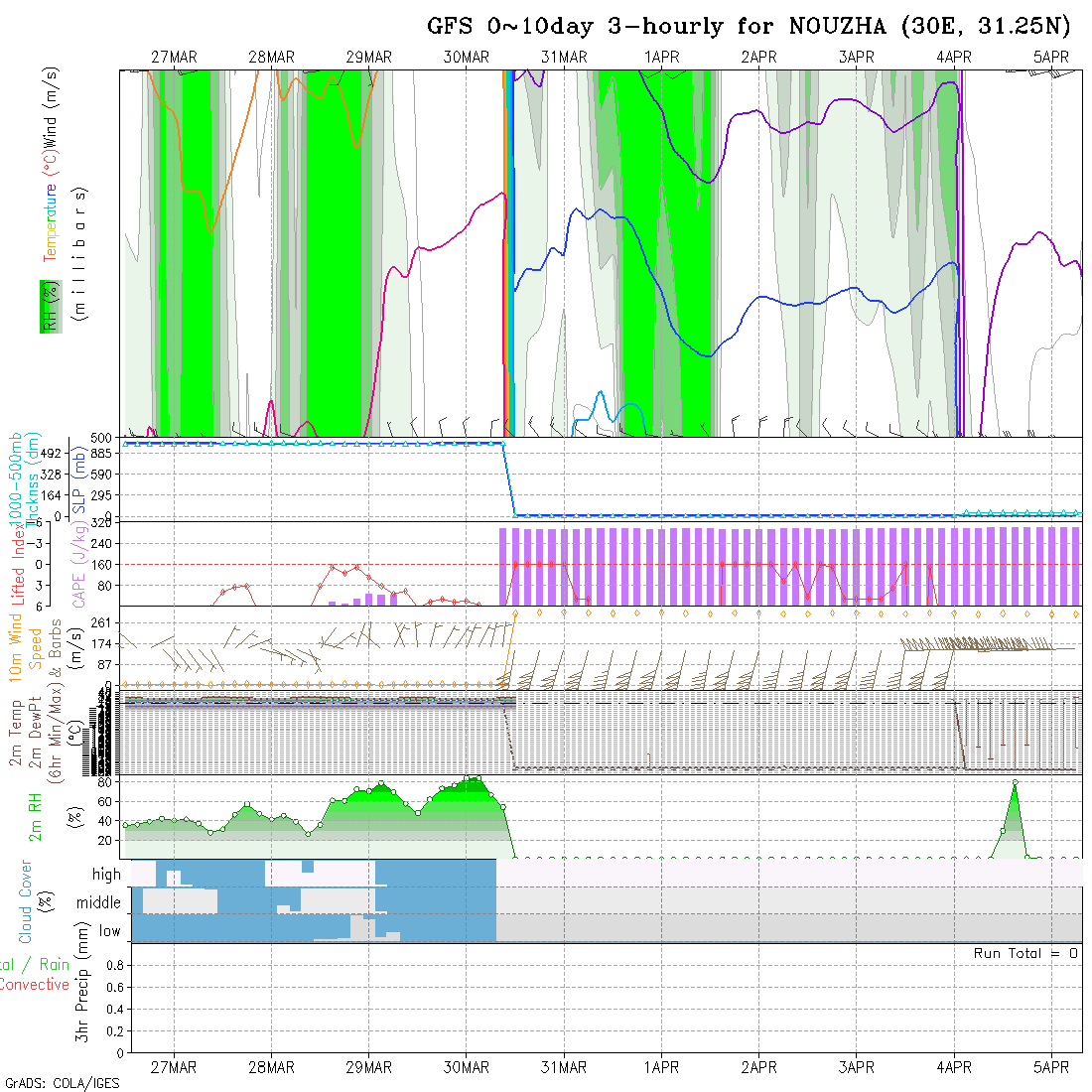Select the 31MAR date on the bottom axis
Viewport: 1092px width, 1092px height.
pos(564,1067)
